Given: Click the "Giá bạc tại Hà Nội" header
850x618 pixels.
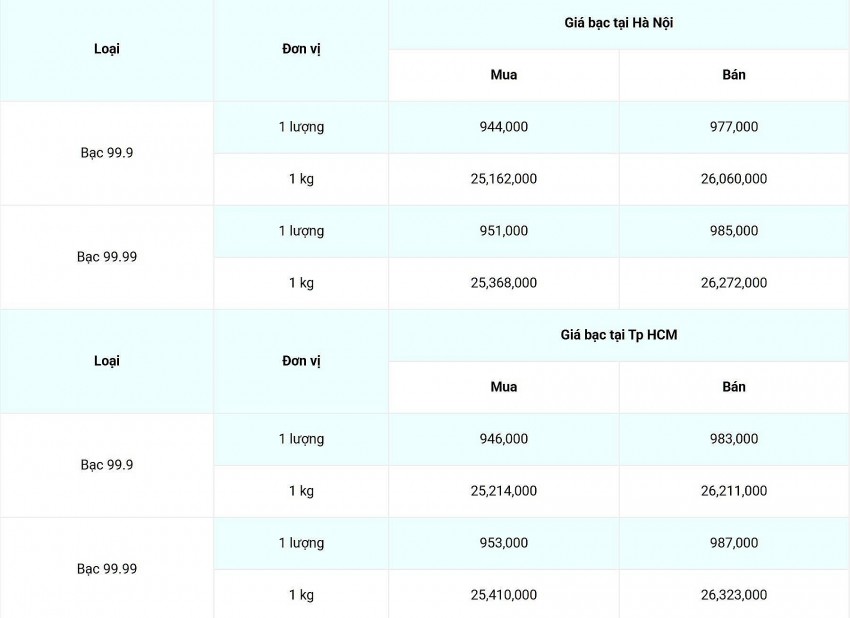Looking at the screenshot, I should [x=618, y=23].
